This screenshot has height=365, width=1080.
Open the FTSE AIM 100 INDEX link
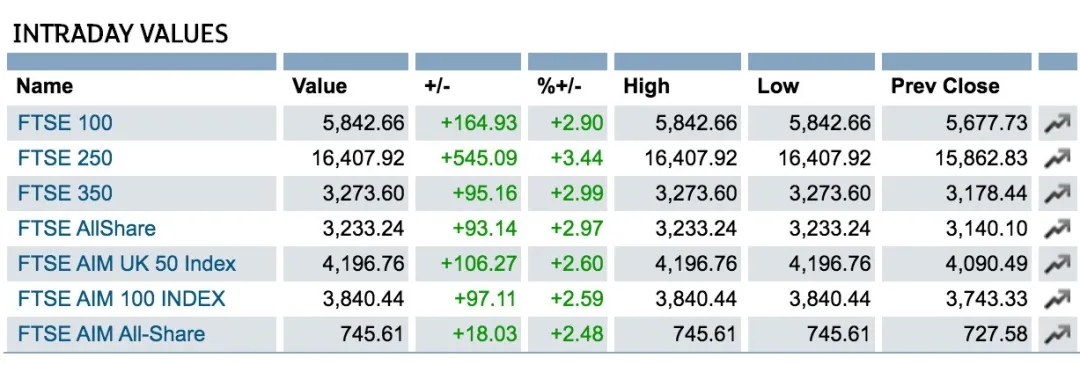tap(121, 299)
